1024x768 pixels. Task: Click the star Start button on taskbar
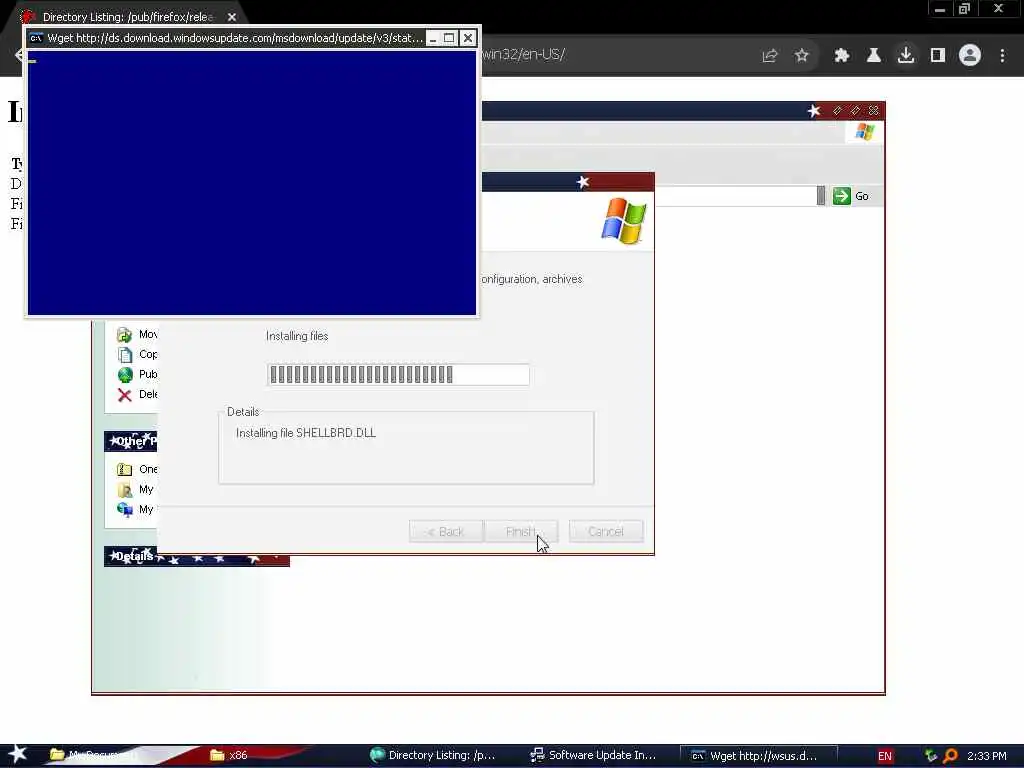(x=18, y=754)
